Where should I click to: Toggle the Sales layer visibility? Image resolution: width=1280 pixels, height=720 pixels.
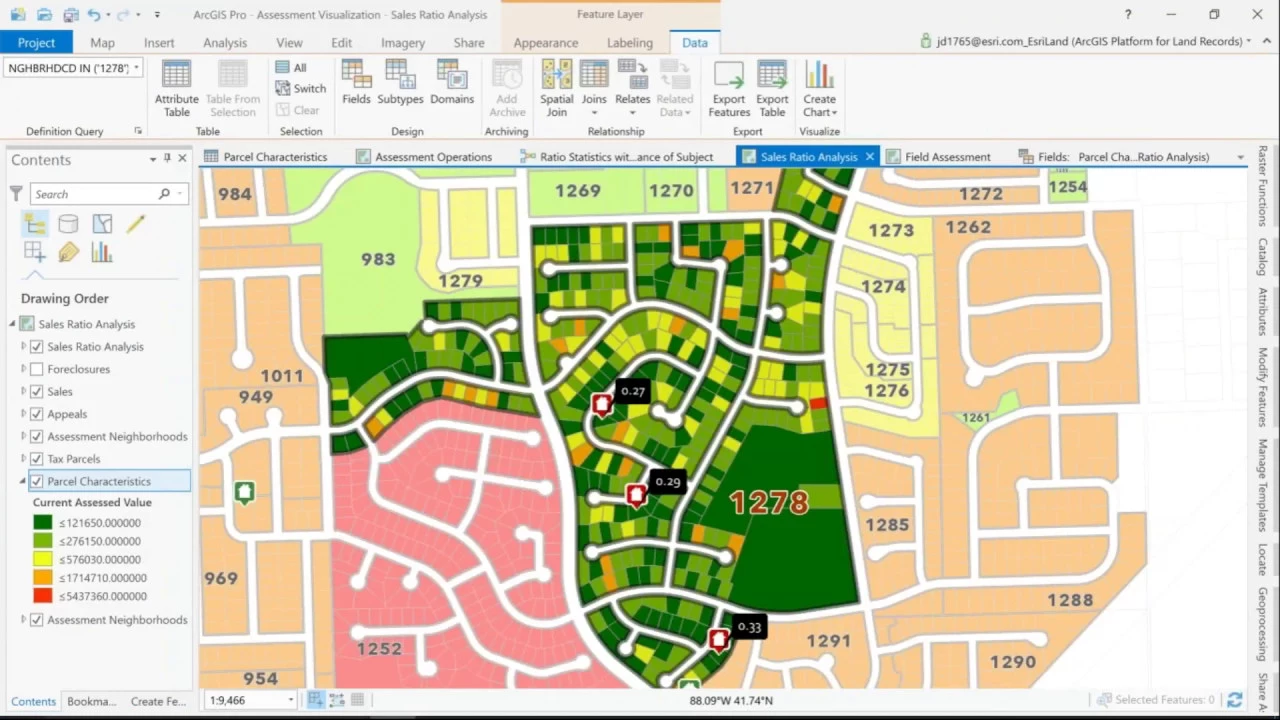(x=37, y=392)
